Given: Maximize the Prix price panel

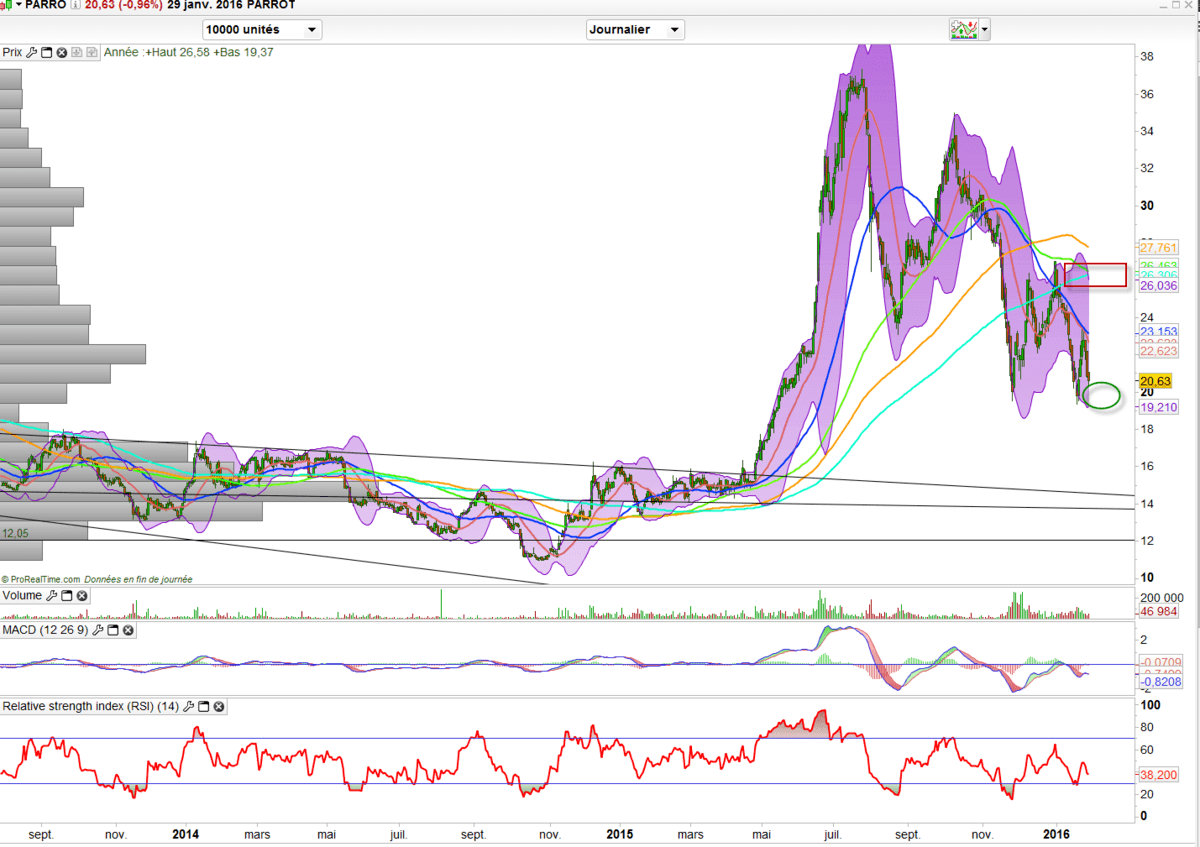Looking at the screenshot, I should pyautogui.click(x=46, y=52).
